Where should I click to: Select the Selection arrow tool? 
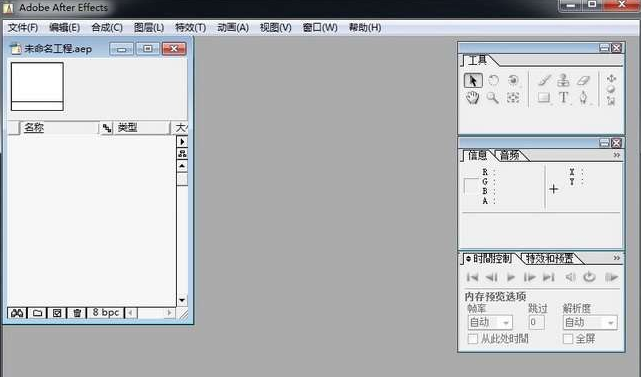(473, 81)
